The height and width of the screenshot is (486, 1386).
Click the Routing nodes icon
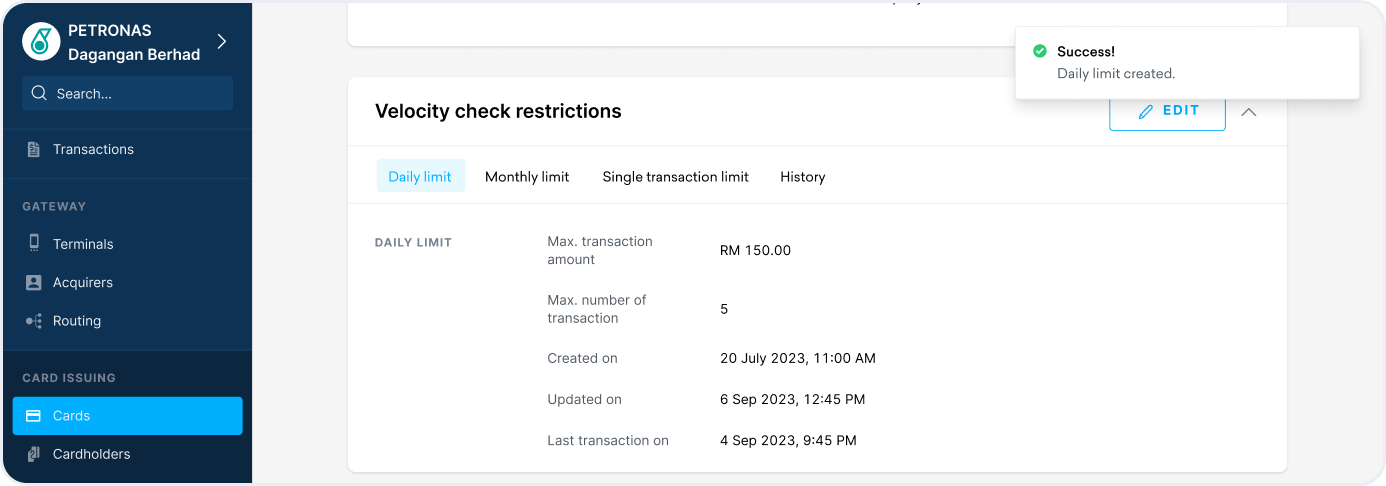coord(34,321)
